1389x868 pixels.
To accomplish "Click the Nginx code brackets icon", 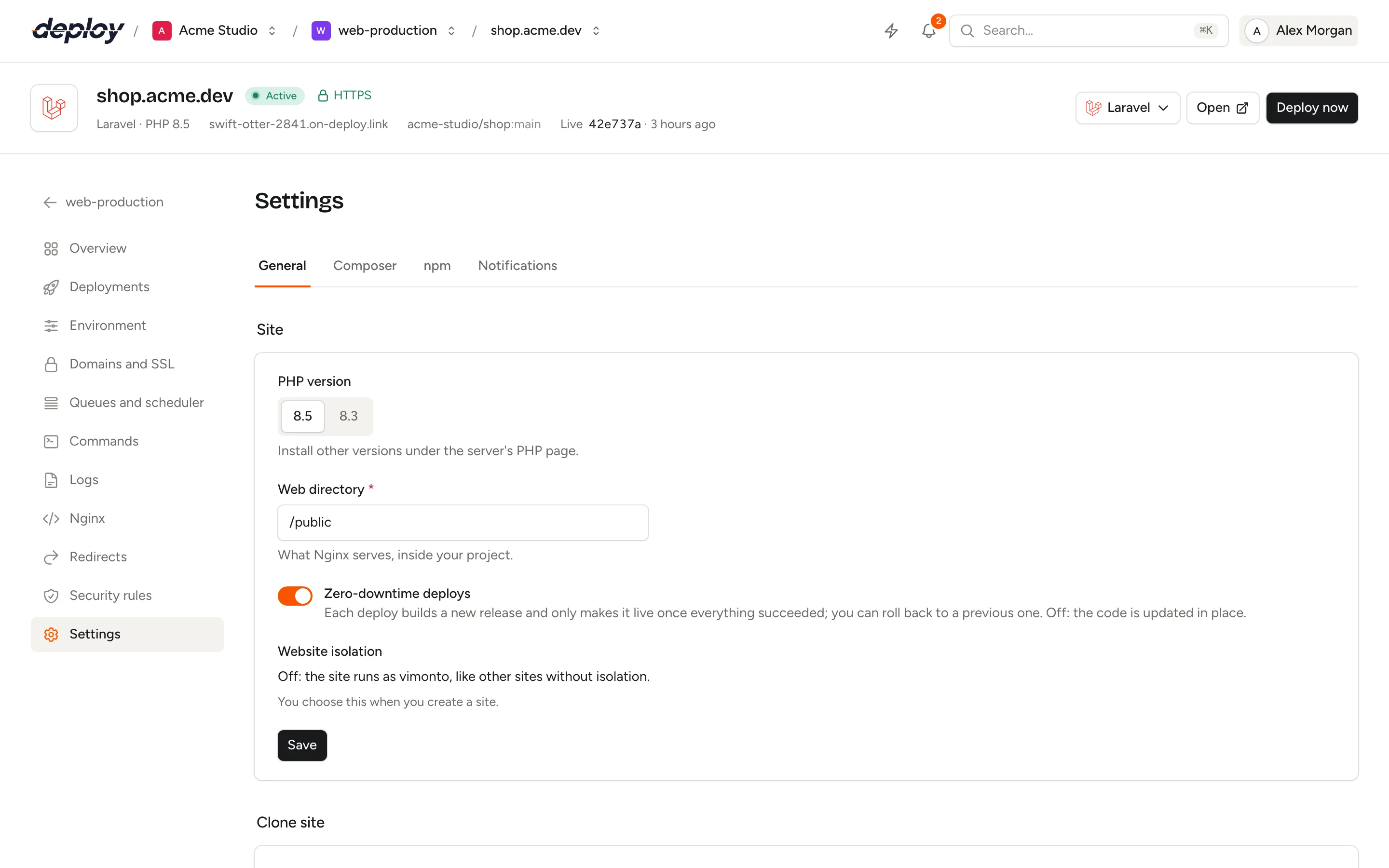I will (51, 518).
